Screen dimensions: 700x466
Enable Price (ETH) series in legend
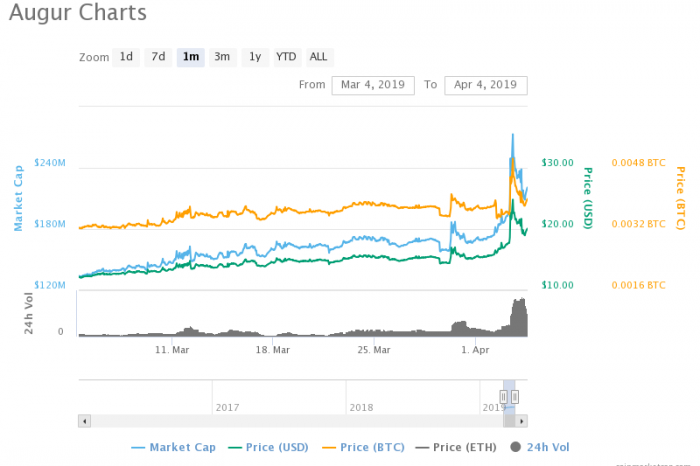pos(456,447)
